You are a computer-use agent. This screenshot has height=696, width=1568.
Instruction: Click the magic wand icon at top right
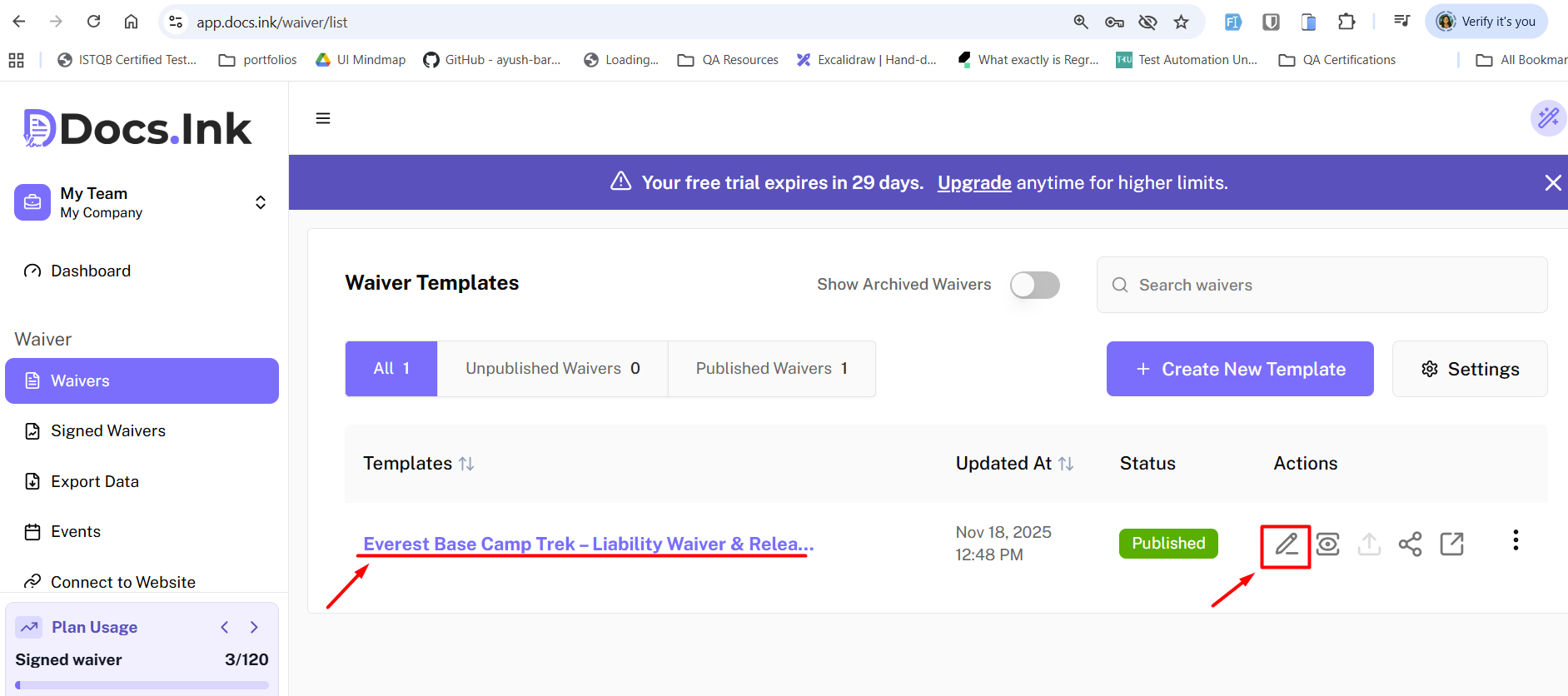pyautogui.click(x=1548, y=118)
